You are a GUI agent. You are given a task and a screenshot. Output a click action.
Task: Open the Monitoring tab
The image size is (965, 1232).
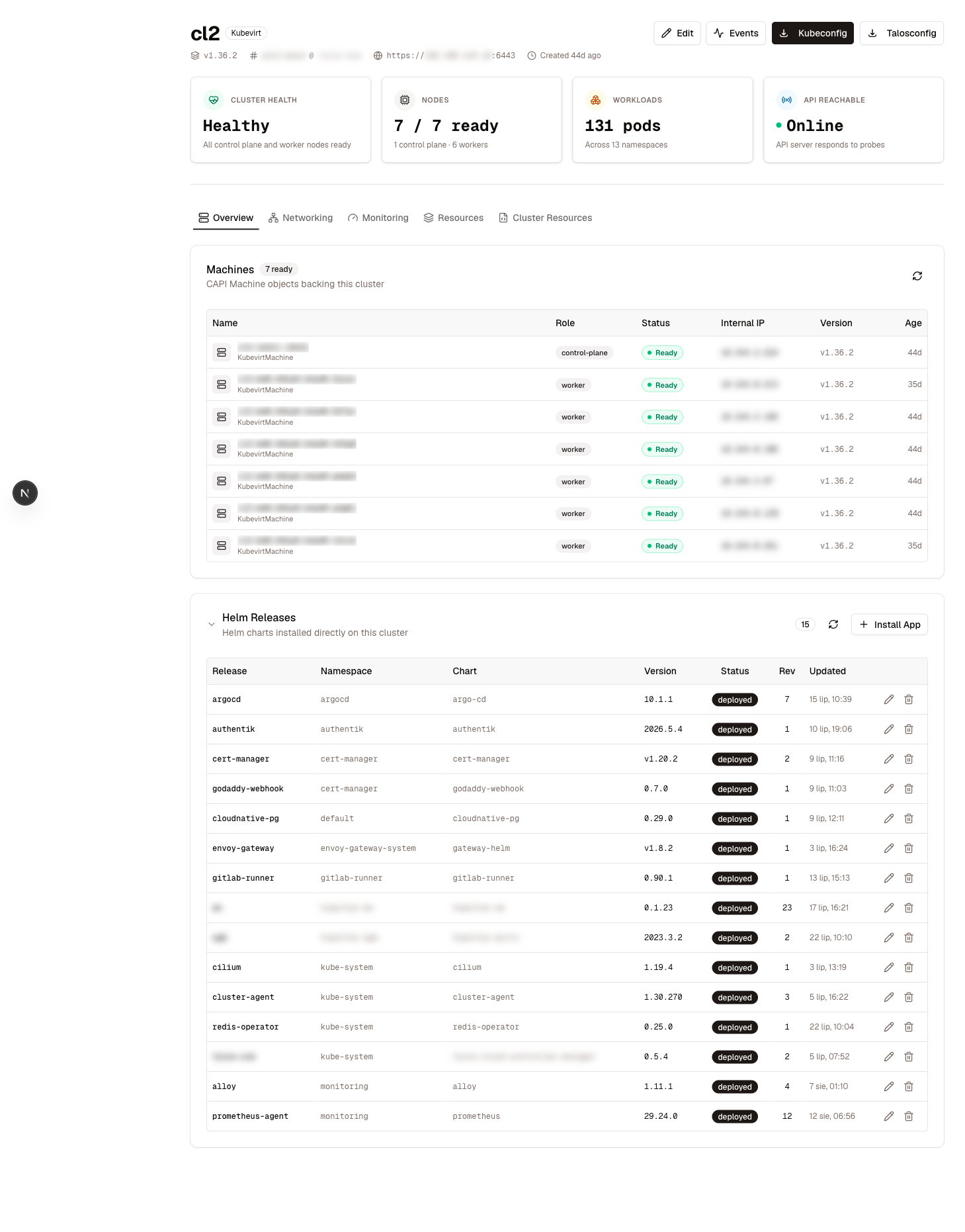pos(378,218)
